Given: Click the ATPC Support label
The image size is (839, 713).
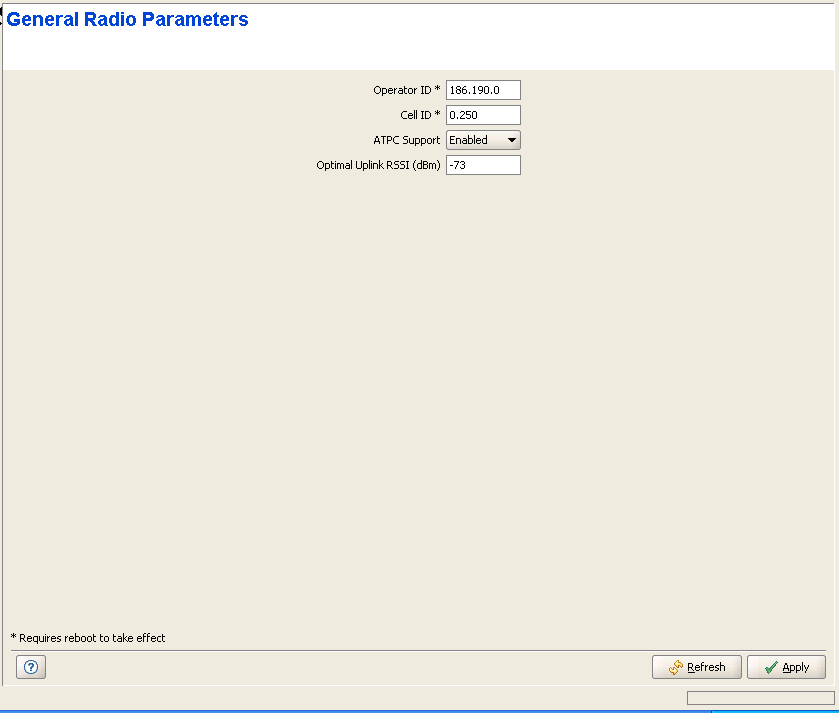Looking at the screenshot, I should 406,140.
